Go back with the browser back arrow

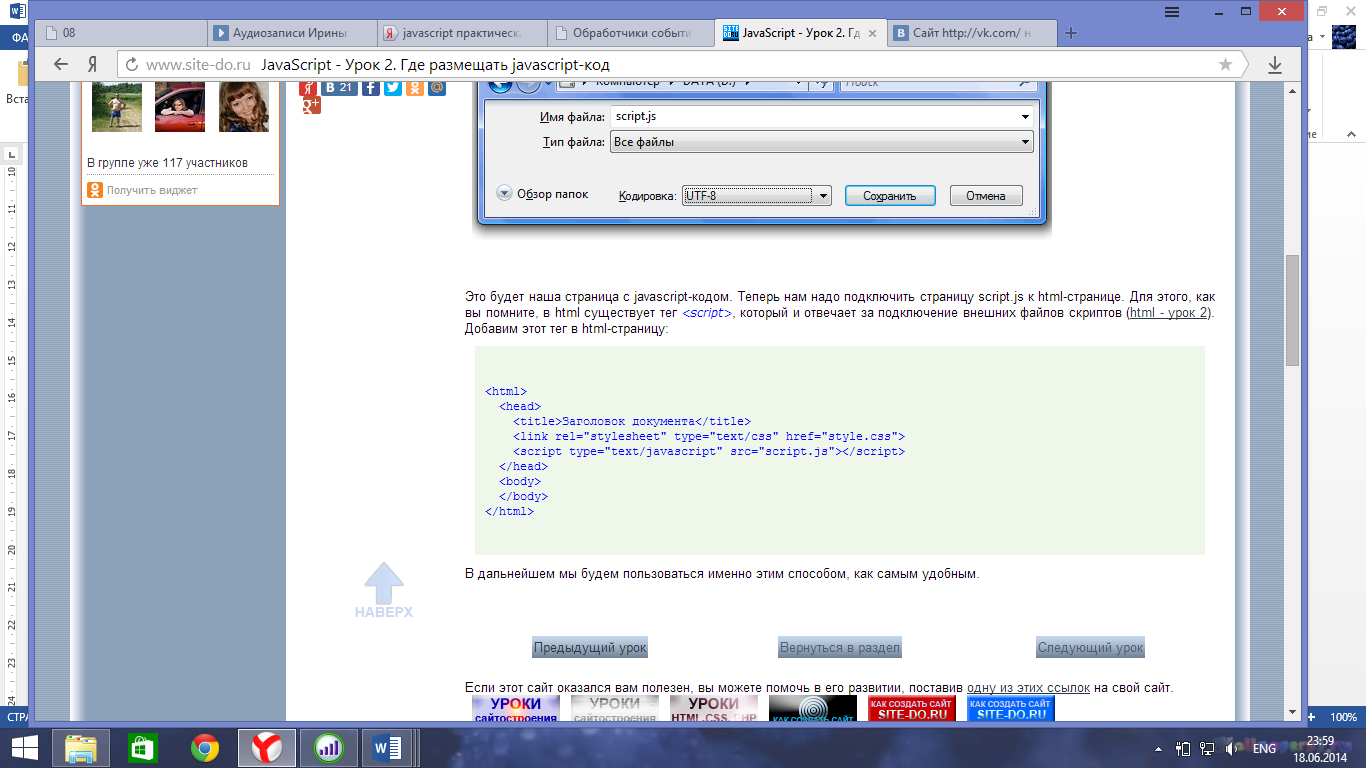coord(61,64)
